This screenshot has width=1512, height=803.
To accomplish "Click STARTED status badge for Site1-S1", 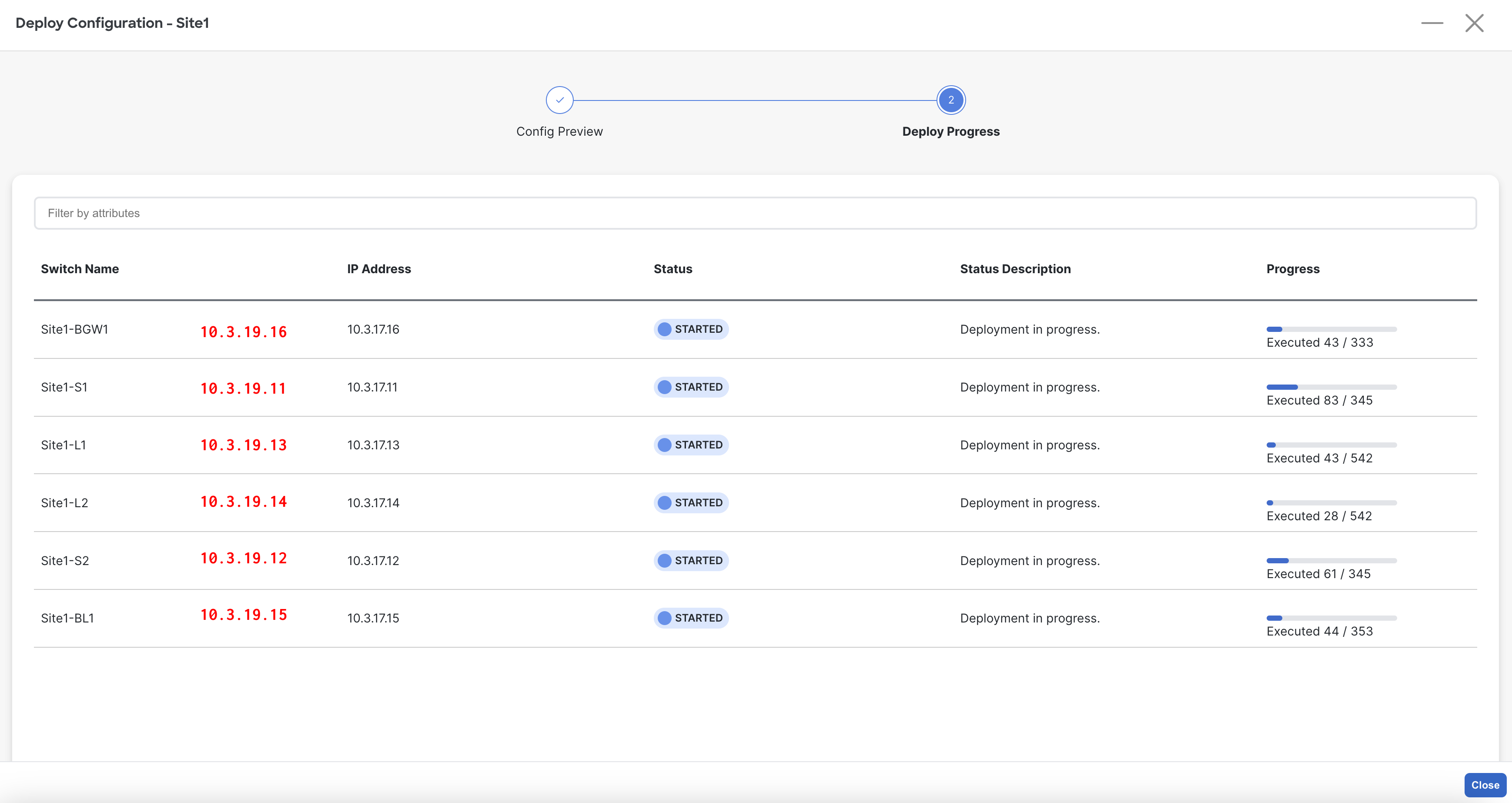I will point(691,387).
